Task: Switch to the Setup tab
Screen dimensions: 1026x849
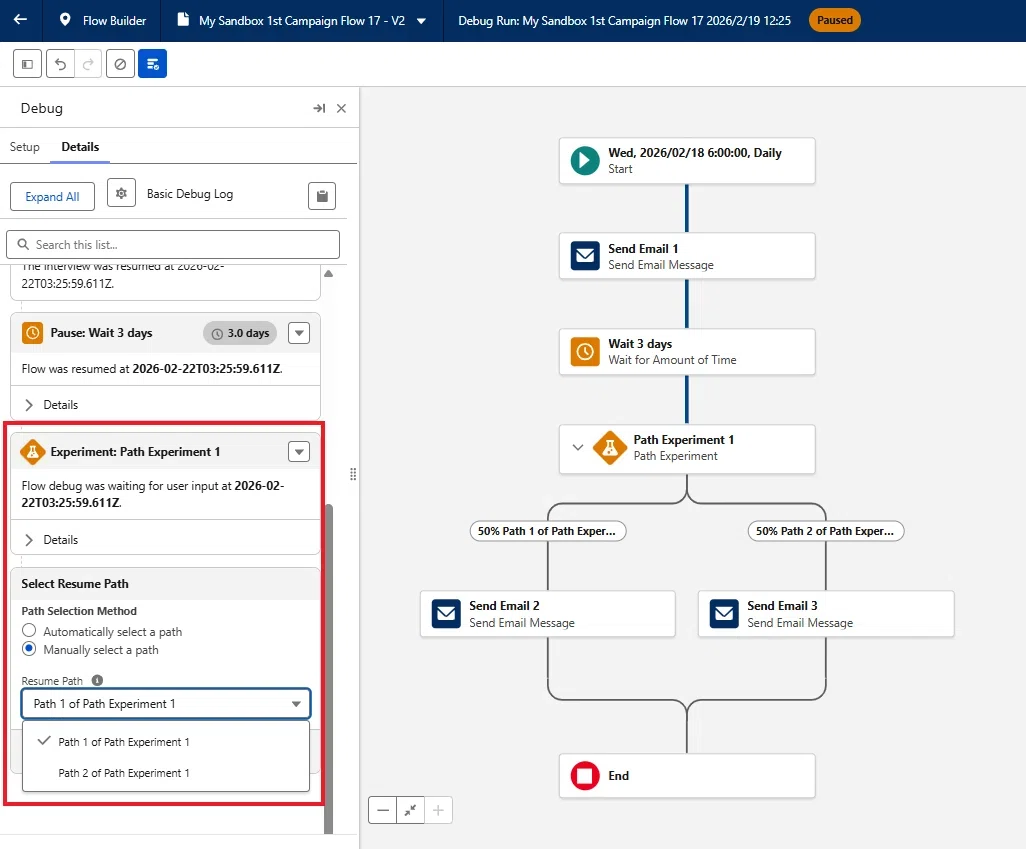Action: pos(25,147)
